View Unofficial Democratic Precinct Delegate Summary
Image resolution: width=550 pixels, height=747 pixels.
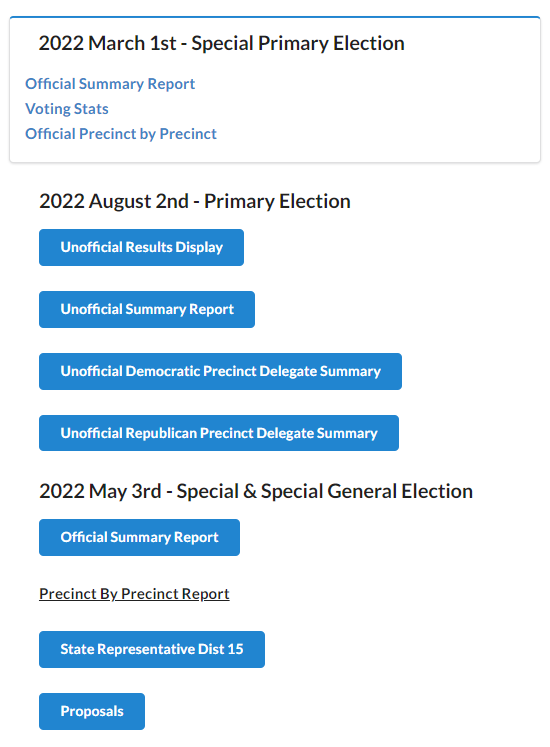pos(220,371)
